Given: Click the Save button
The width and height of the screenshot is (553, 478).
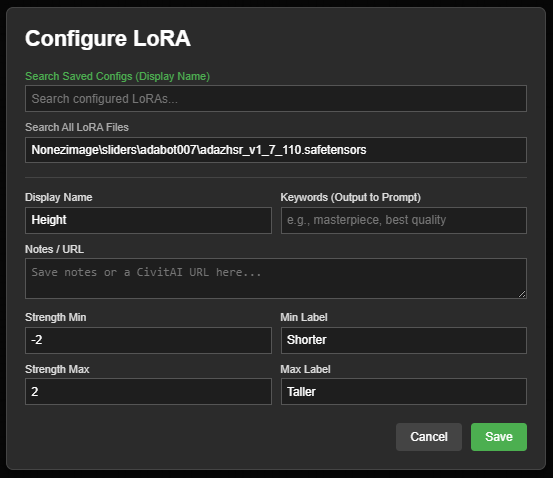Looking at the screenshot, I should (499, 437).
